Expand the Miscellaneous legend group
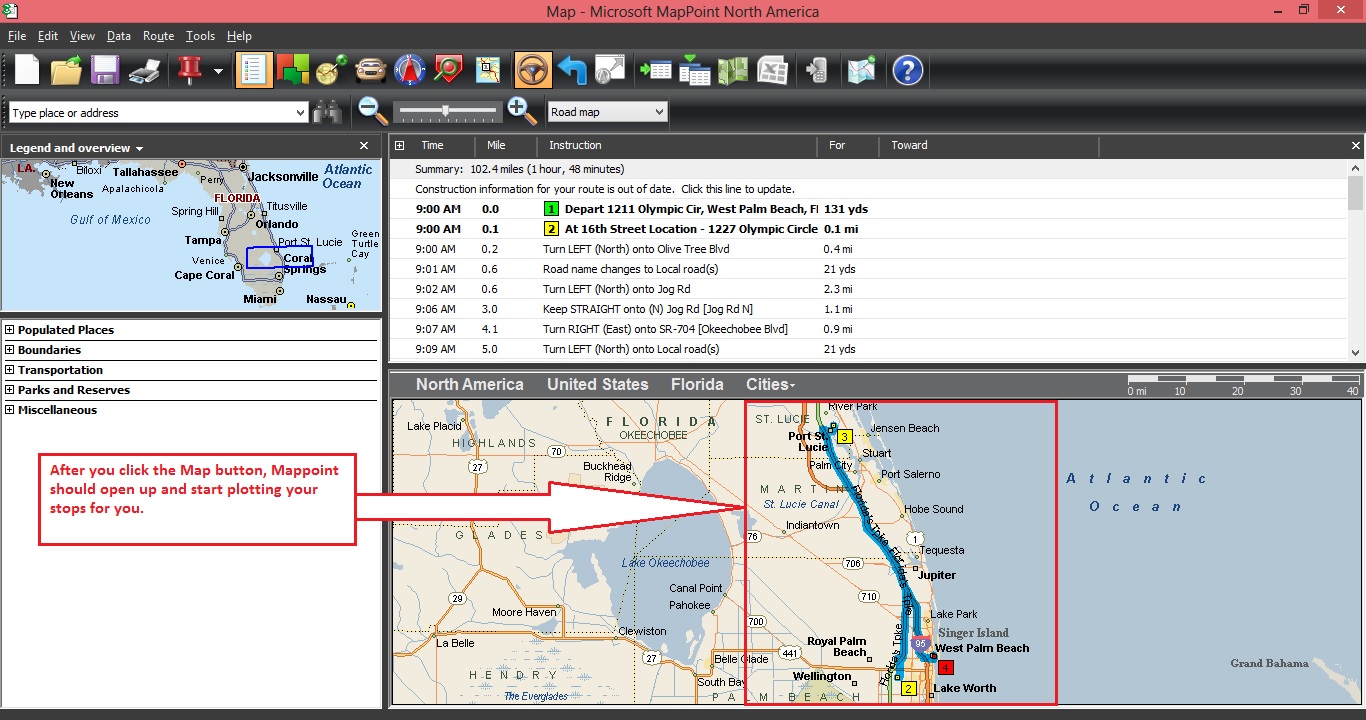The height and width of the screenshot is (720, 1366). click(x=10, y=410)
